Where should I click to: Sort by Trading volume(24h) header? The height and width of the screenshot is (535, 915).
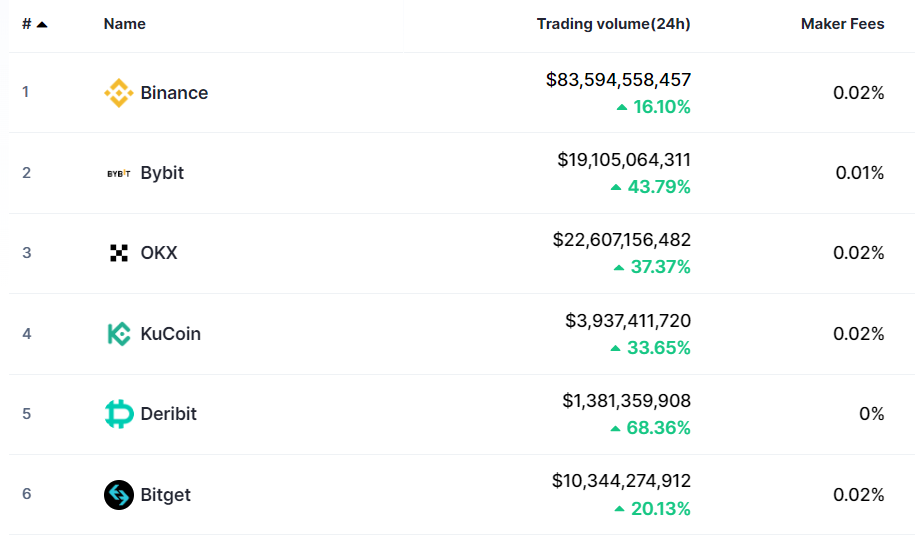(613, 24)
